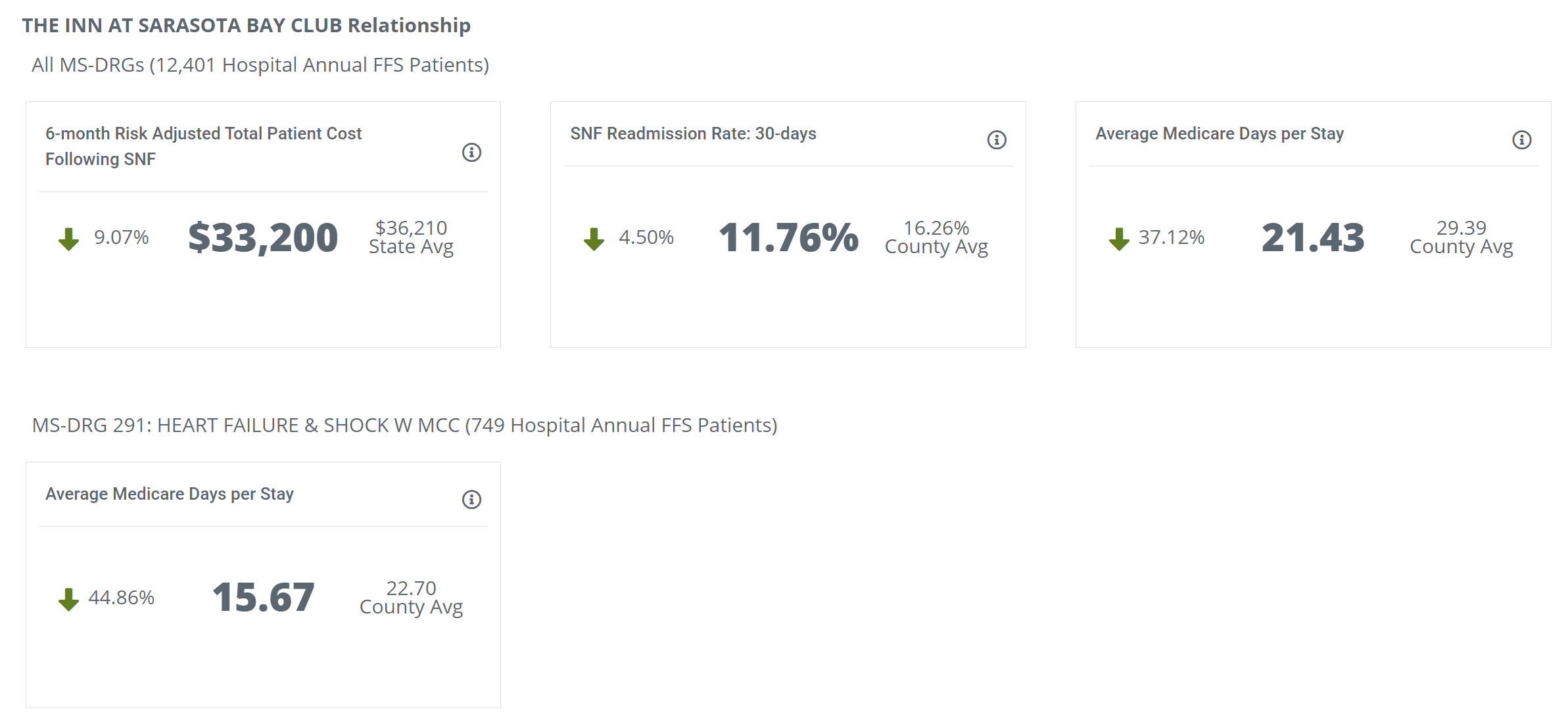This screenshot has height=722, width=1568.
Task: Select the $33,200 cost value
Action: tap(263, 237)
